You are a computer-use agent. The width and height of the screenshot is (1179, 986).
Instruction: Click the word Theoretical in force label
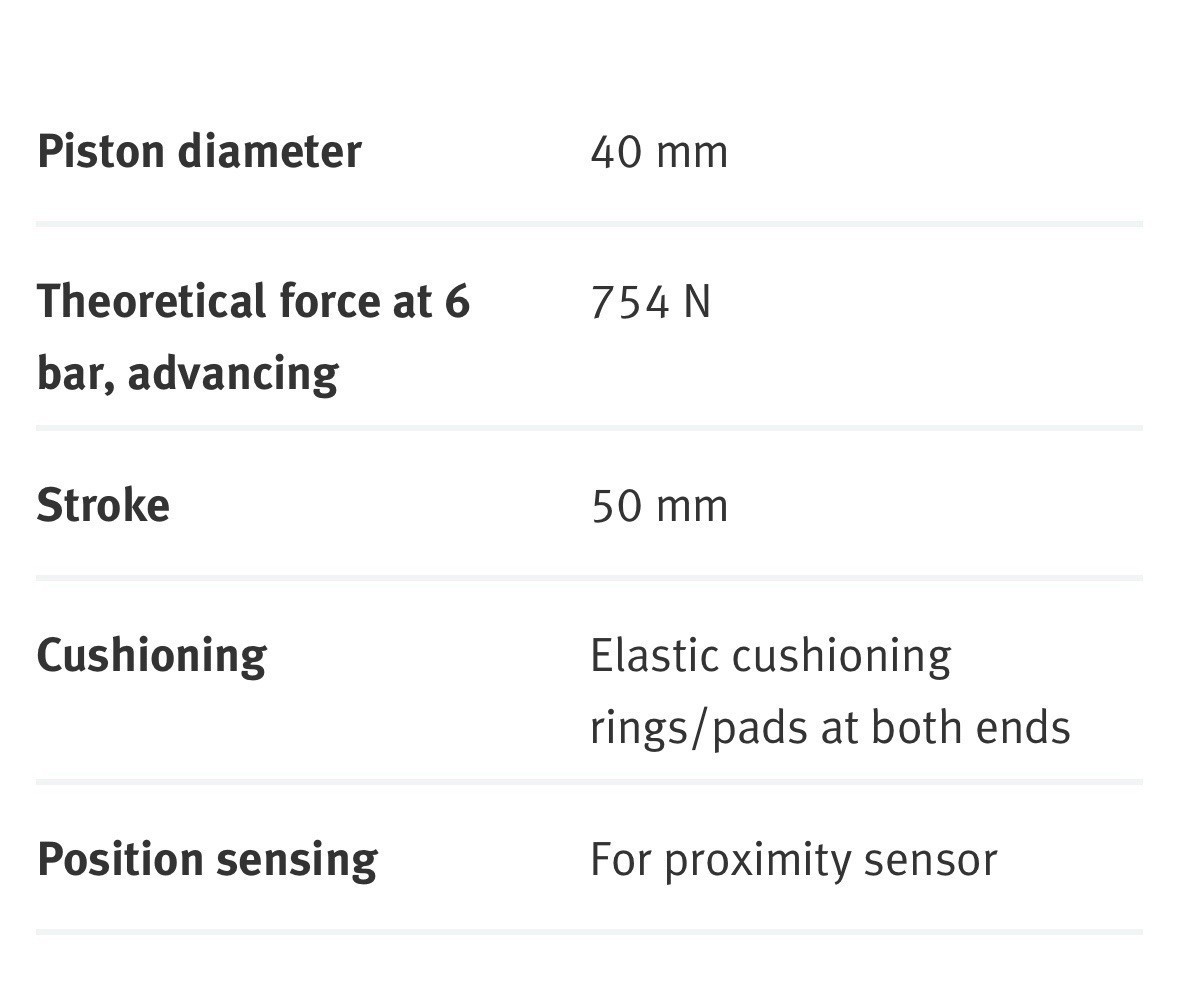point(152,301)
